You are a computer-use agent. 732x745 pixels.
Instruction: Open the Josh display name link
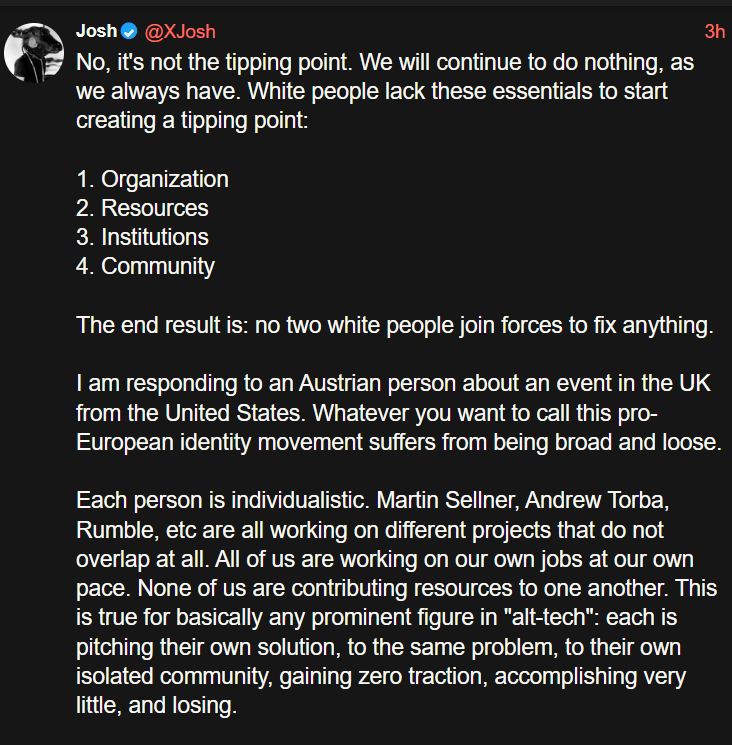[x=96, y=31]
